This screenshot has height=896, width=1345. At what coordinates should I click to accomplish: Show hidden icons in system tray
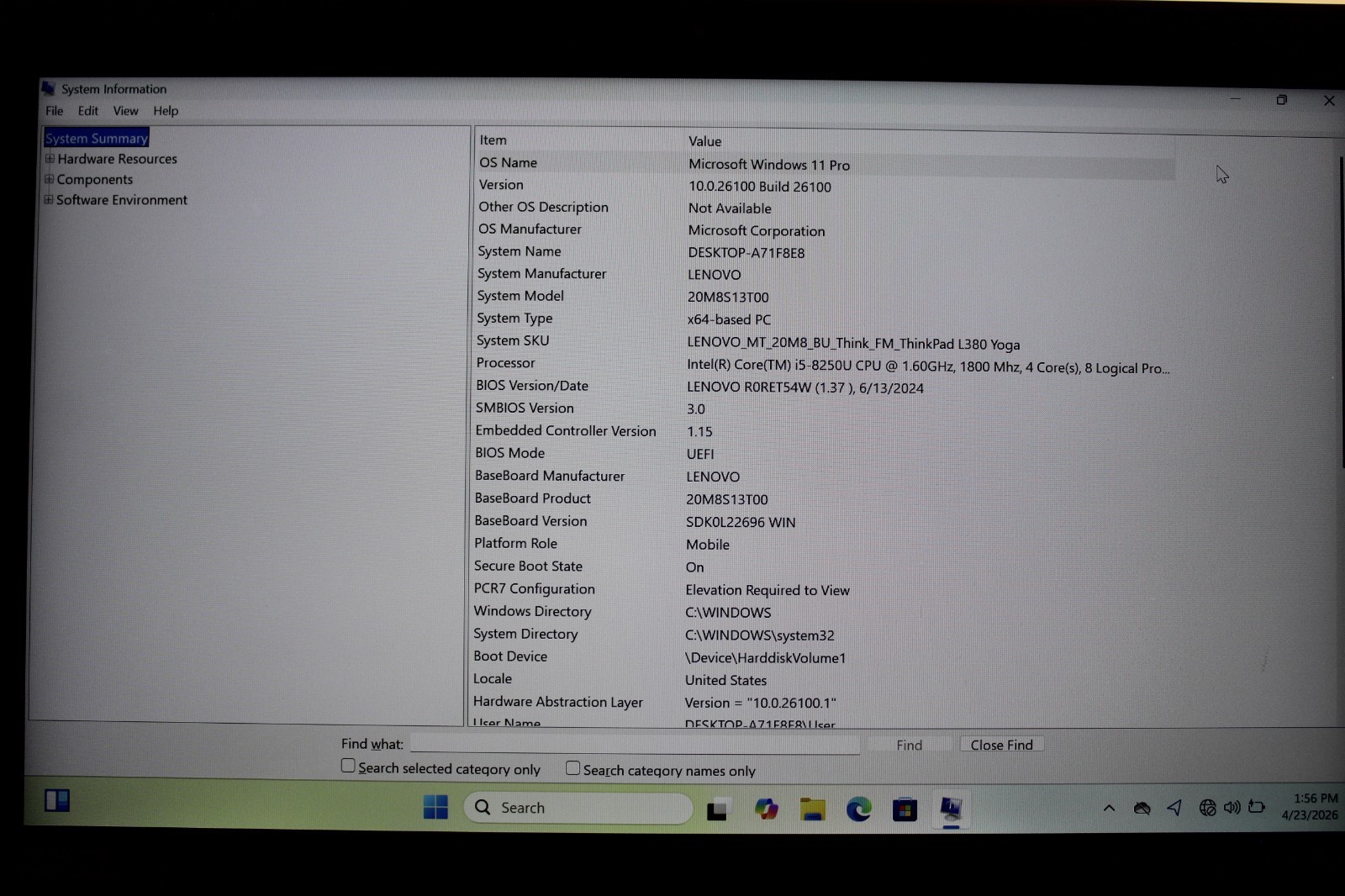tap(1109, 808)
